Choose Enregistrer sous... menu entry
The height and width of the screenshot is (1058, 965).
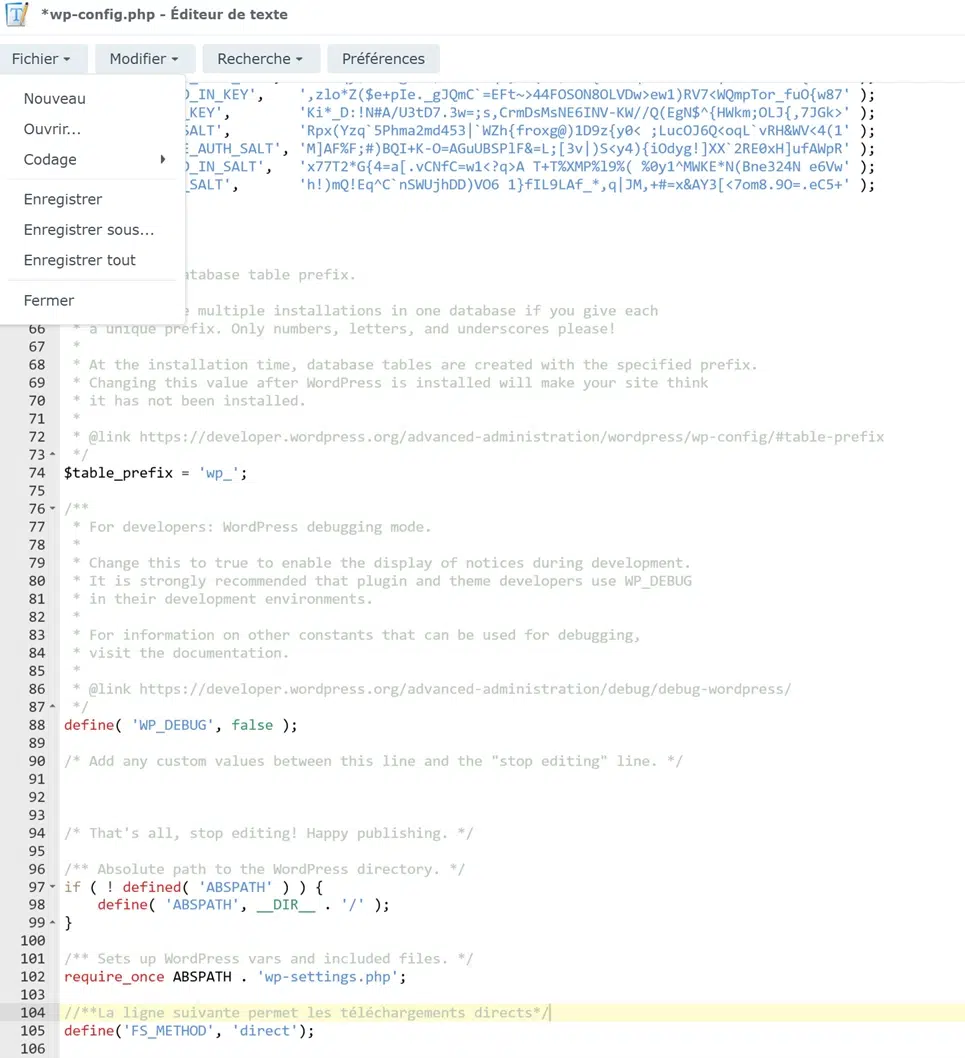(89, 230)
